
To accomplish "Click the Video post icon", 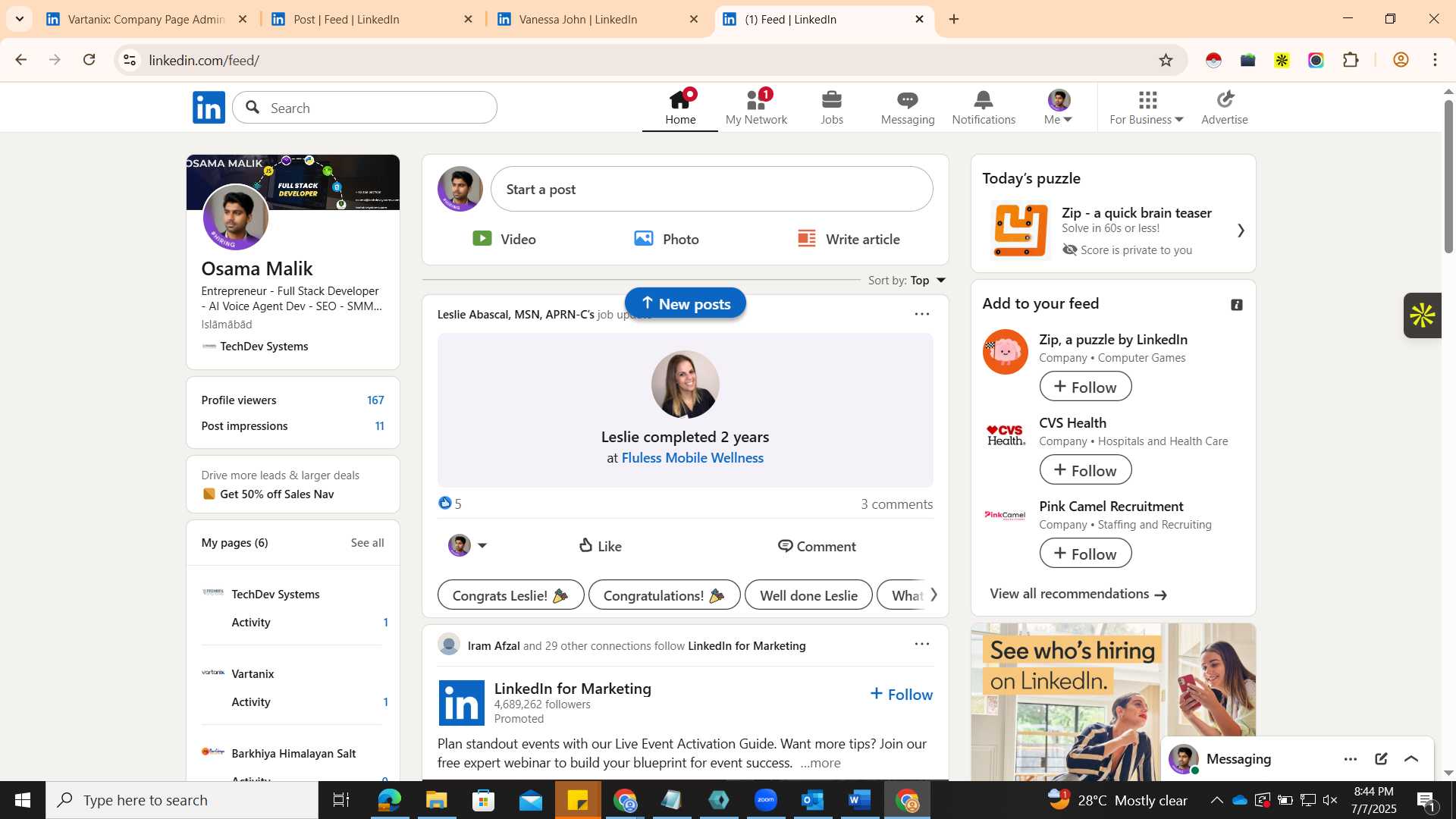I will coord(482,239).
